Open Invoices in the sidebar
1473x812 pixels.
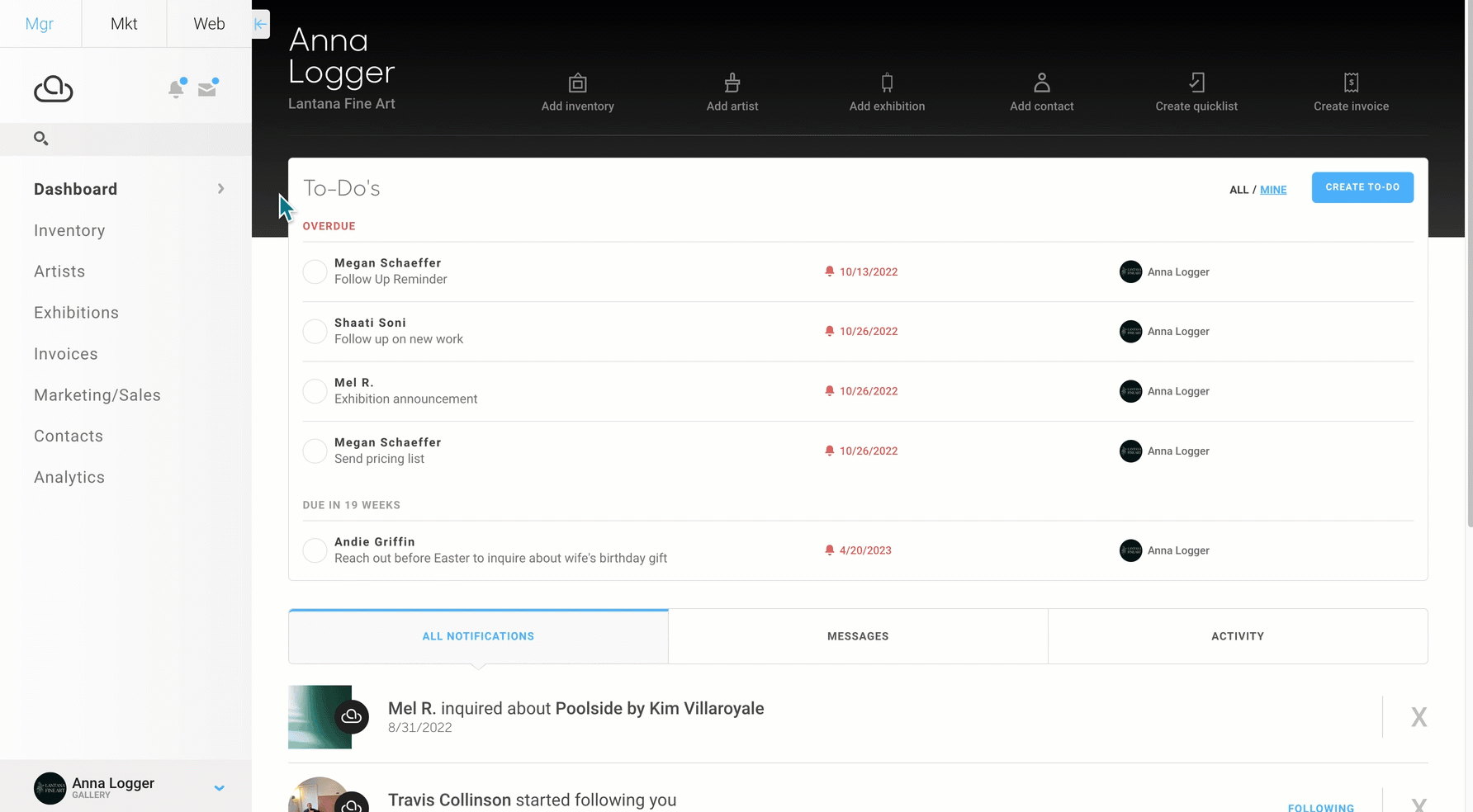click(x=66, y=354)
